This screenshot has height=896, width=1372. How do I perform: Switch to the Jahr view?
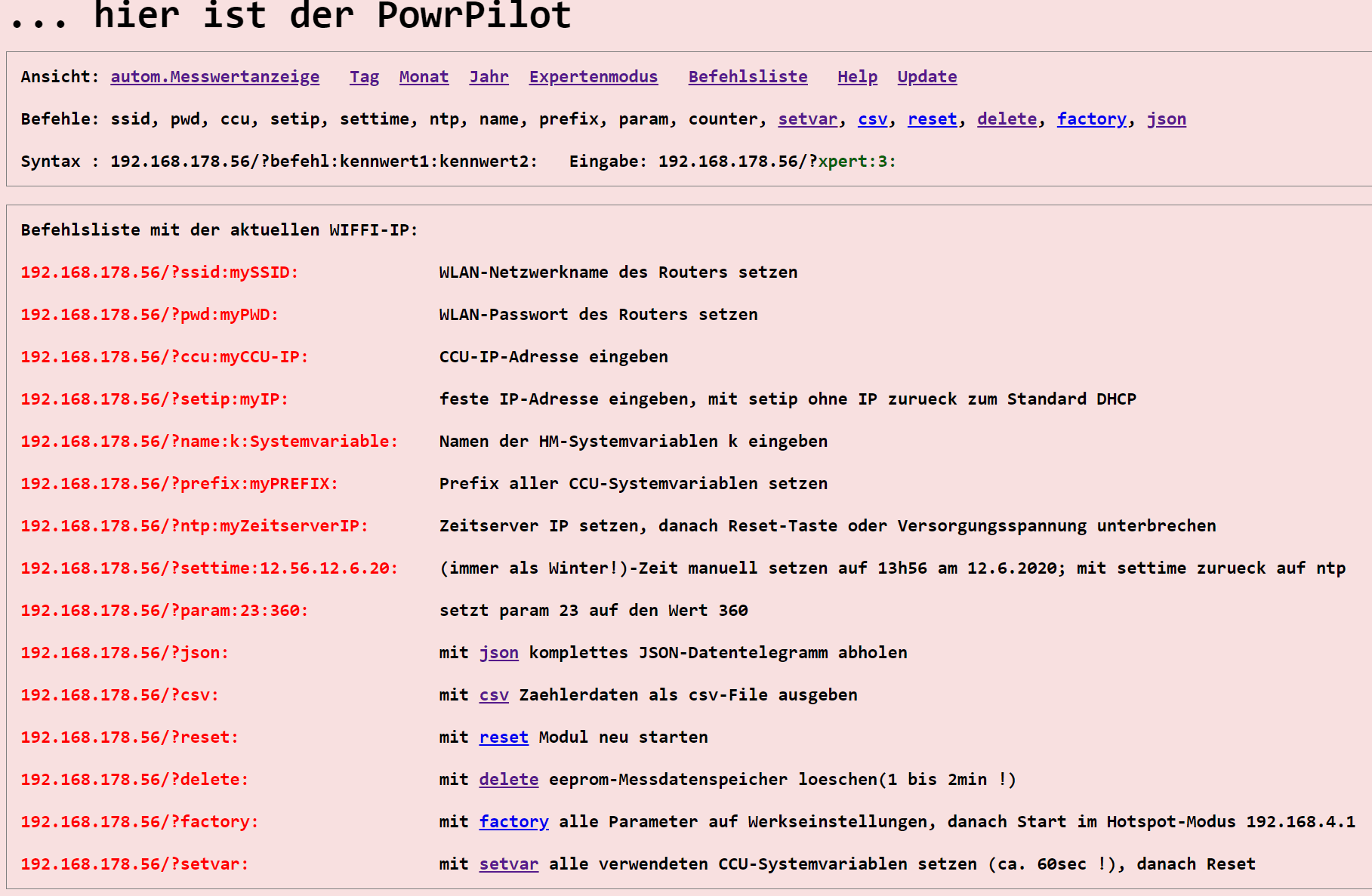tap(489, 77)
